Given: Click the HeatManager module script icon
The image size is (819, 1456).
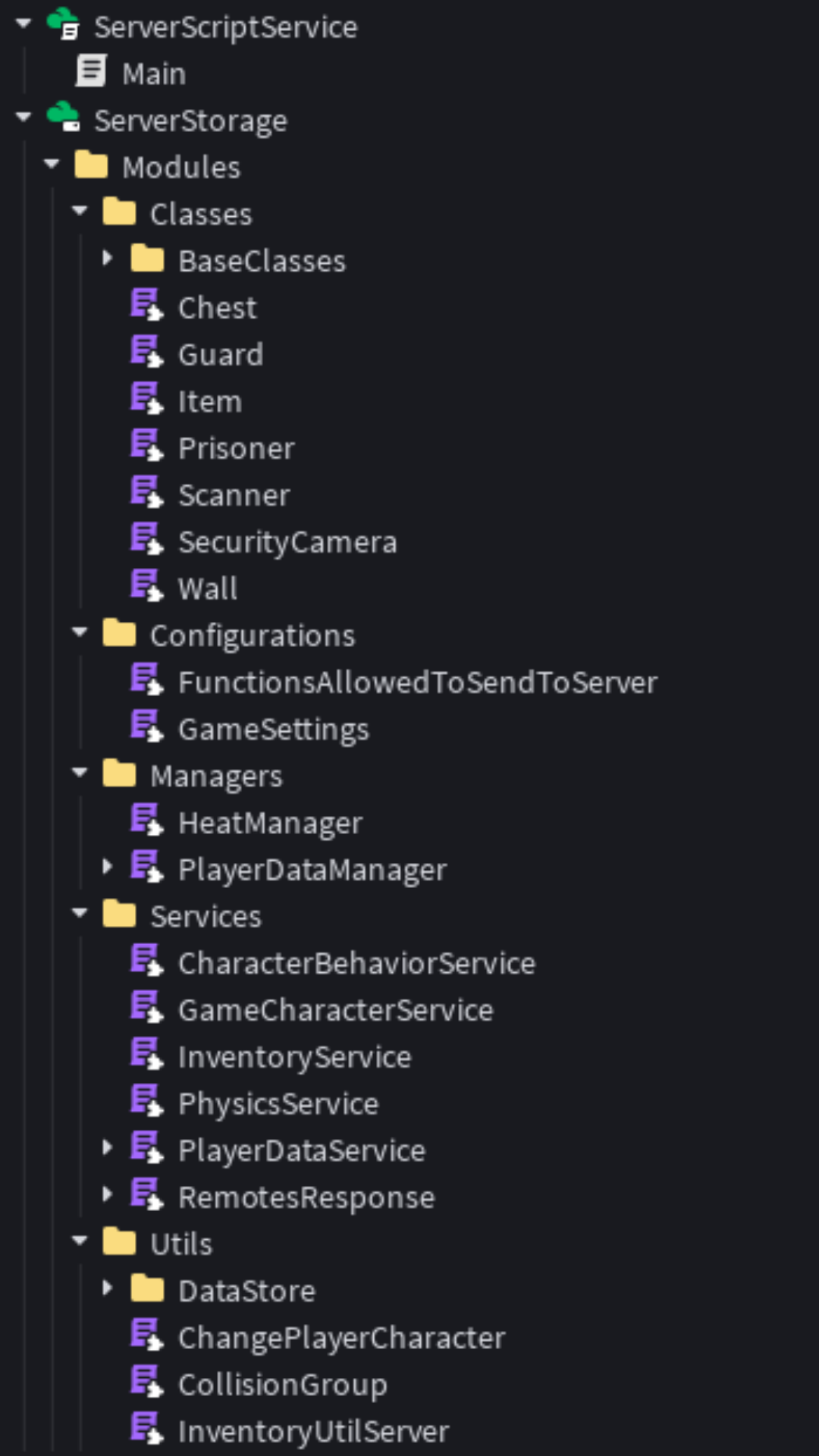Looking at the screenshot, I should [146, 821].
